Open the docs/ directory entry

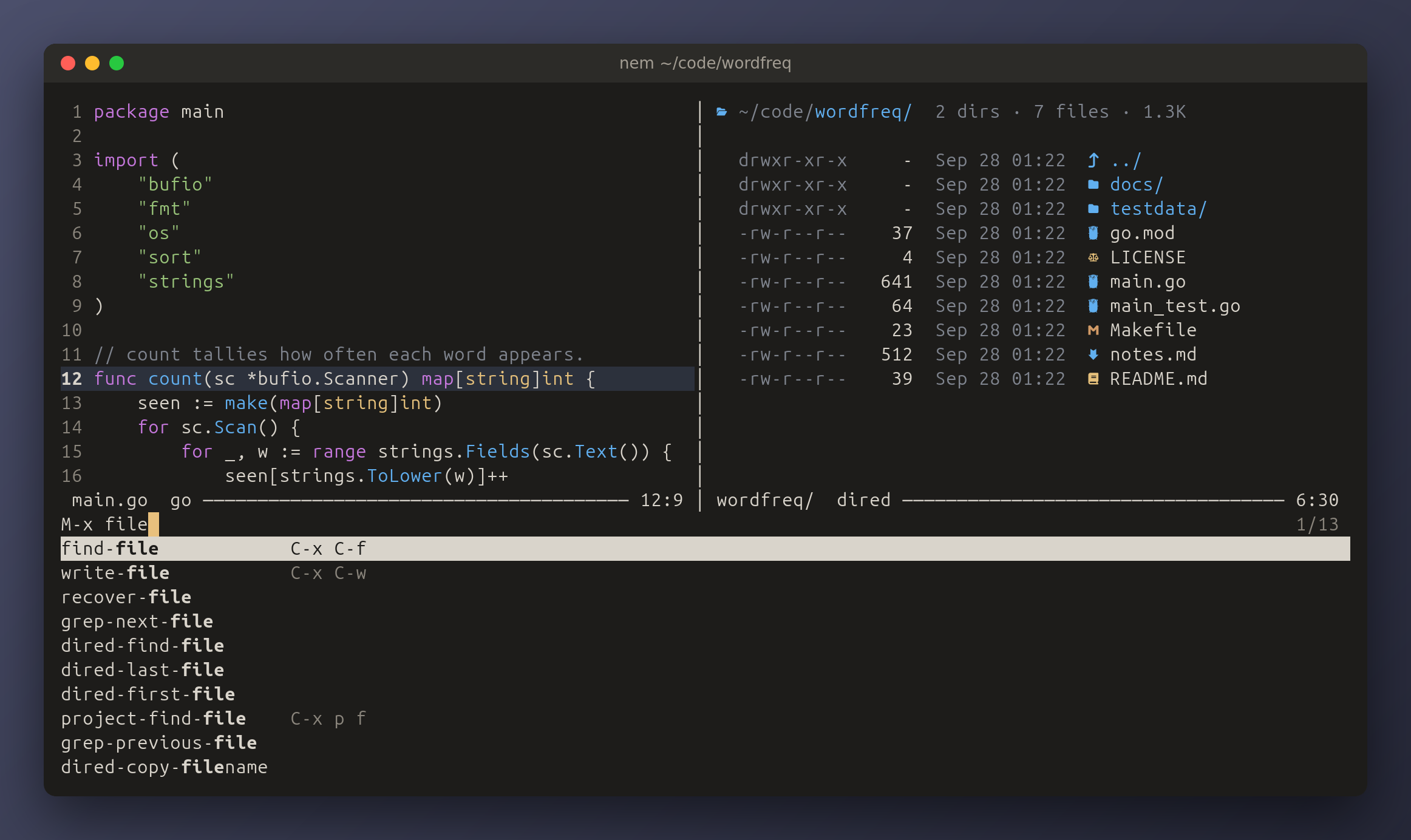[1137, 185]
